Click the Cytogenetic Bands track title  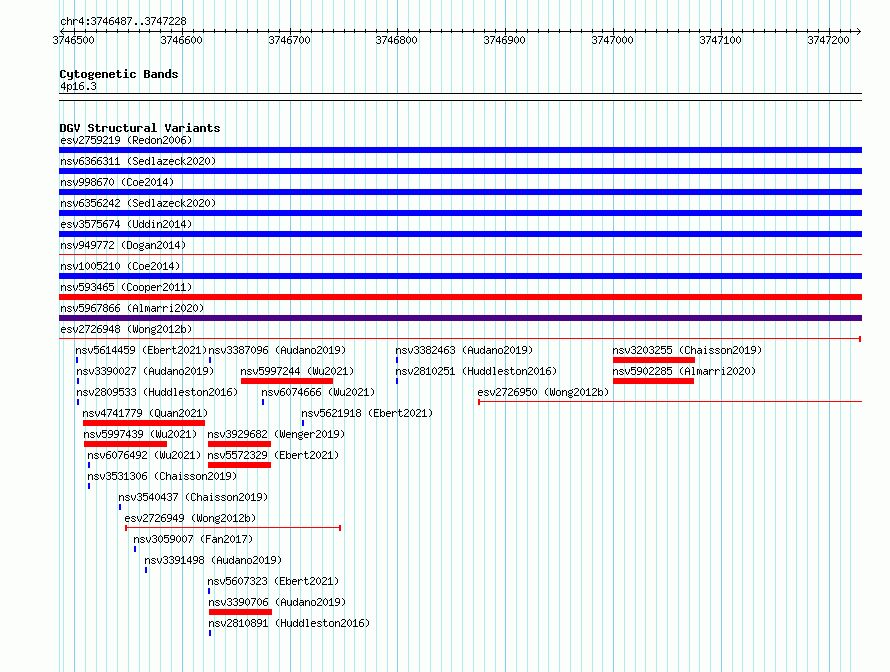point(119,74)
